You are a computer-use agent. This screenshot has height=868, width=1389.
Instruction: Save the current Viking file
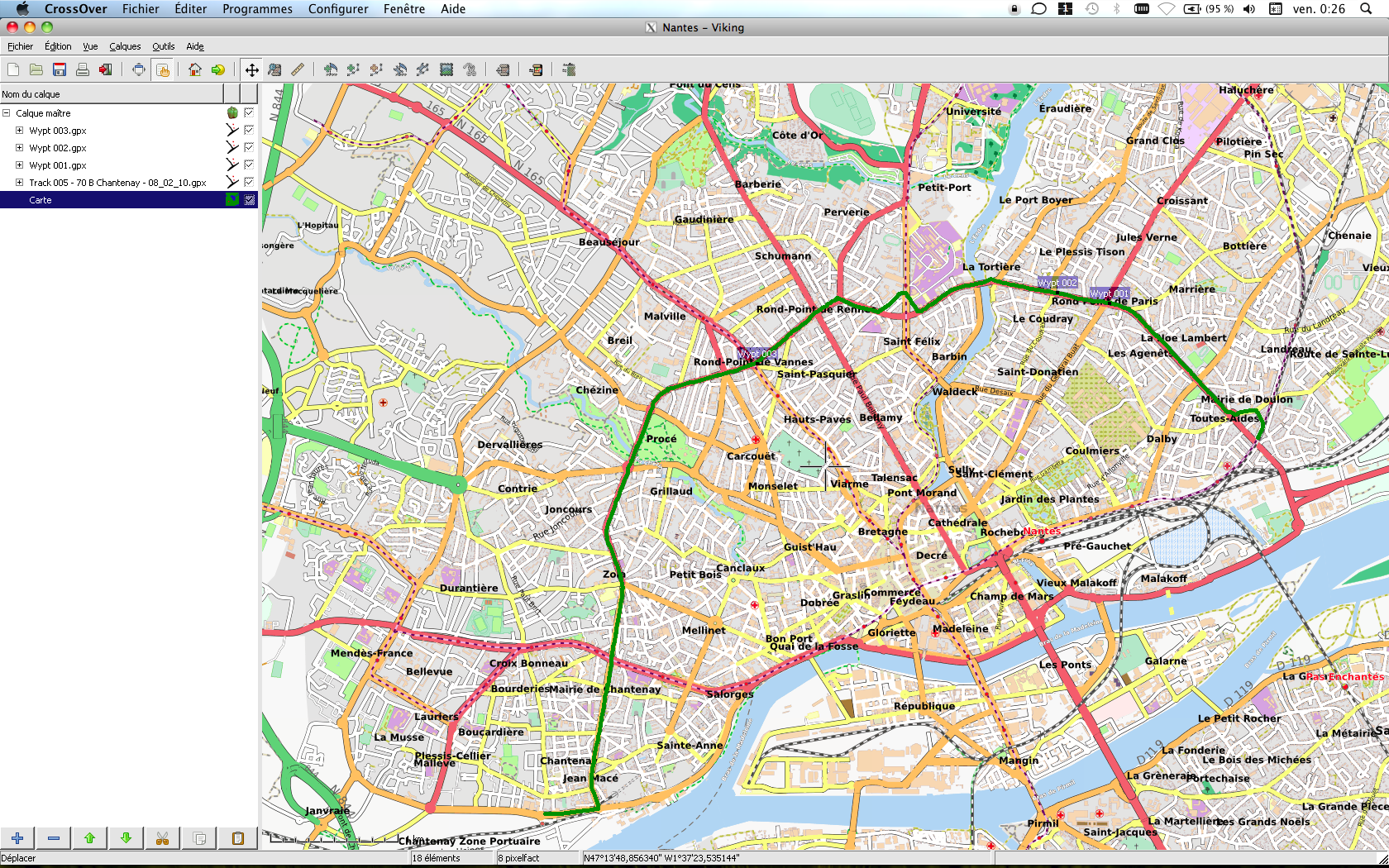coord(59,69)
